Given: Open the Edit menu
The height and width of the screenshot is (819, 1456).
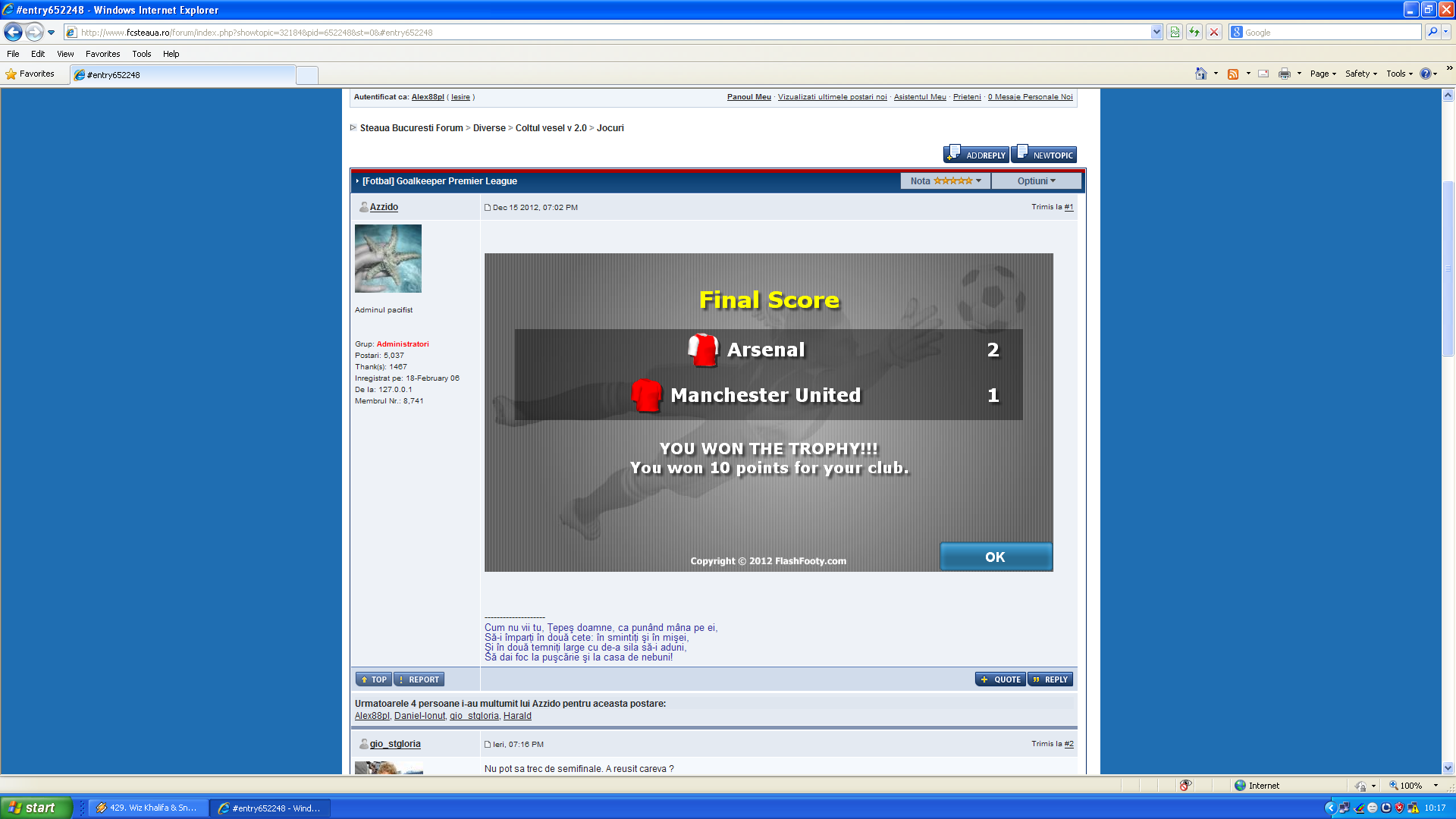Looking at the screenshot, I should coord(38,54).
